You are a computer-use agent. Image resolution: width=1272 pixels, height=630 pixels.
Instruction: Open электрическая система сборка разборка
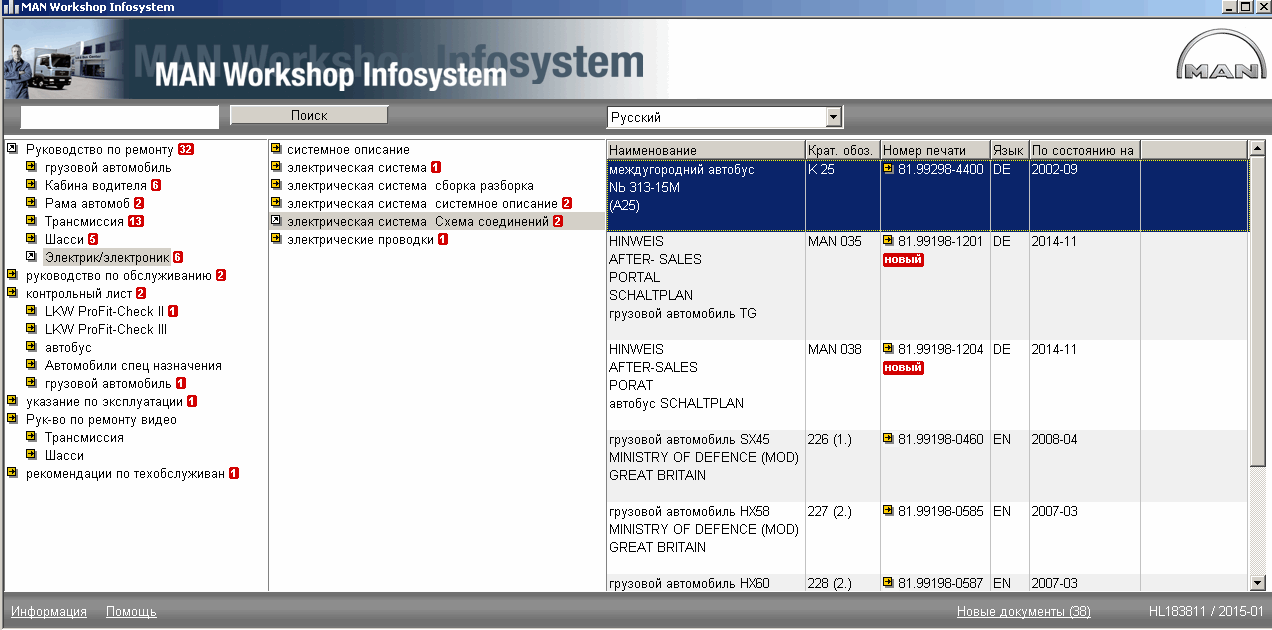pyautogui.click(x=410, y=185)
